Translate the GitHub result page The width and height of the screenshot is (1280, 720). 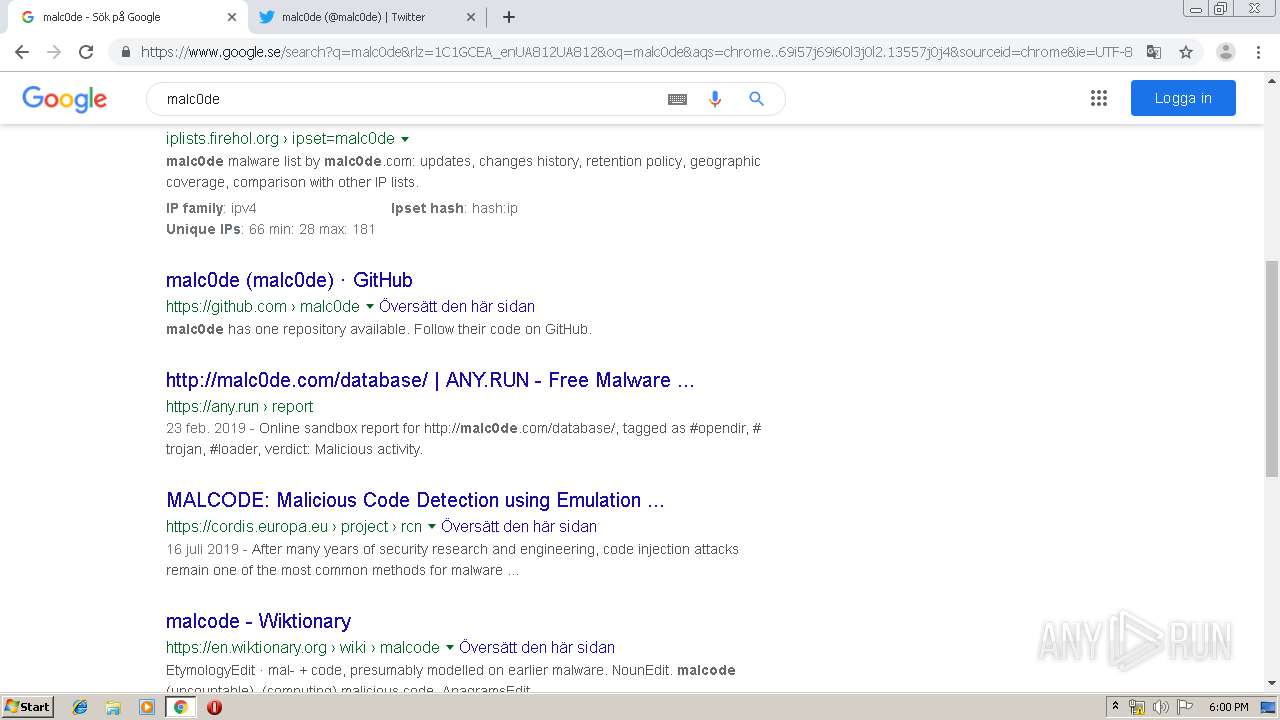457,307
